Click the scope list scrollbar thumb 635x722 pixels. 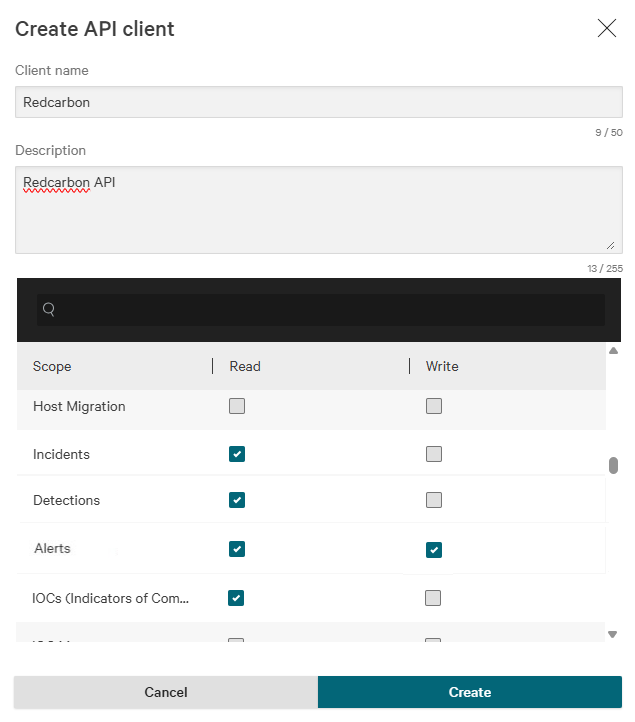(613, 465)
